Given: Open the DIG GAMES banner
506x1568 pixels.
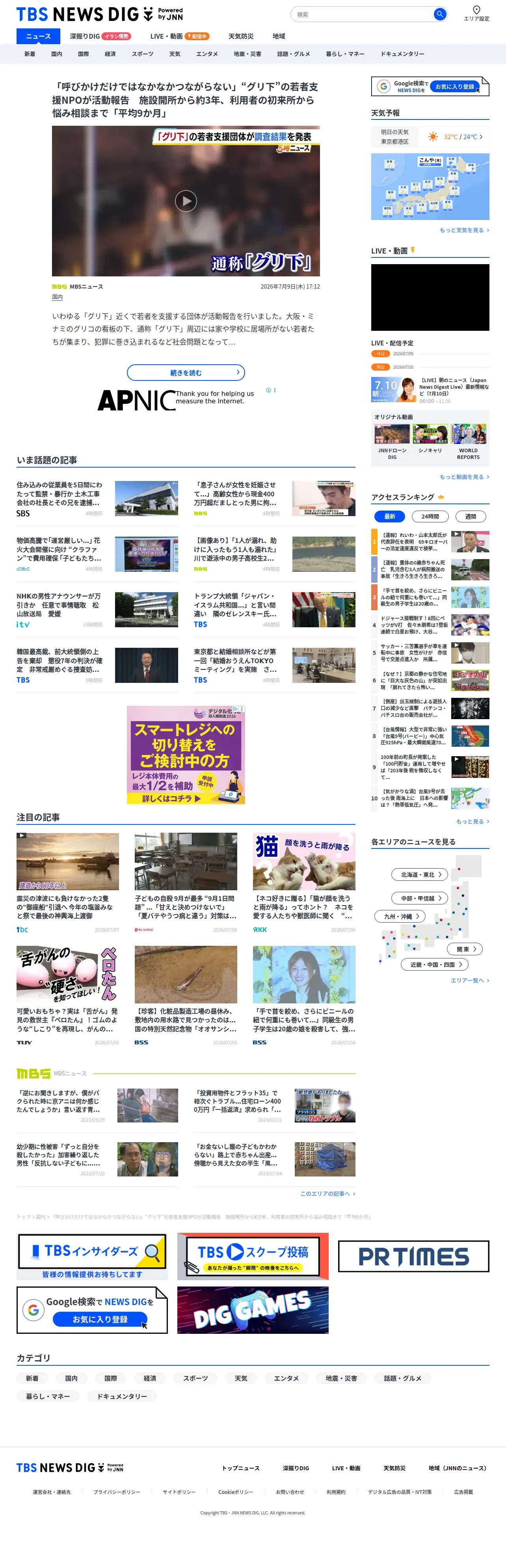Looking at the screenshot, I should pos(253,1309).
